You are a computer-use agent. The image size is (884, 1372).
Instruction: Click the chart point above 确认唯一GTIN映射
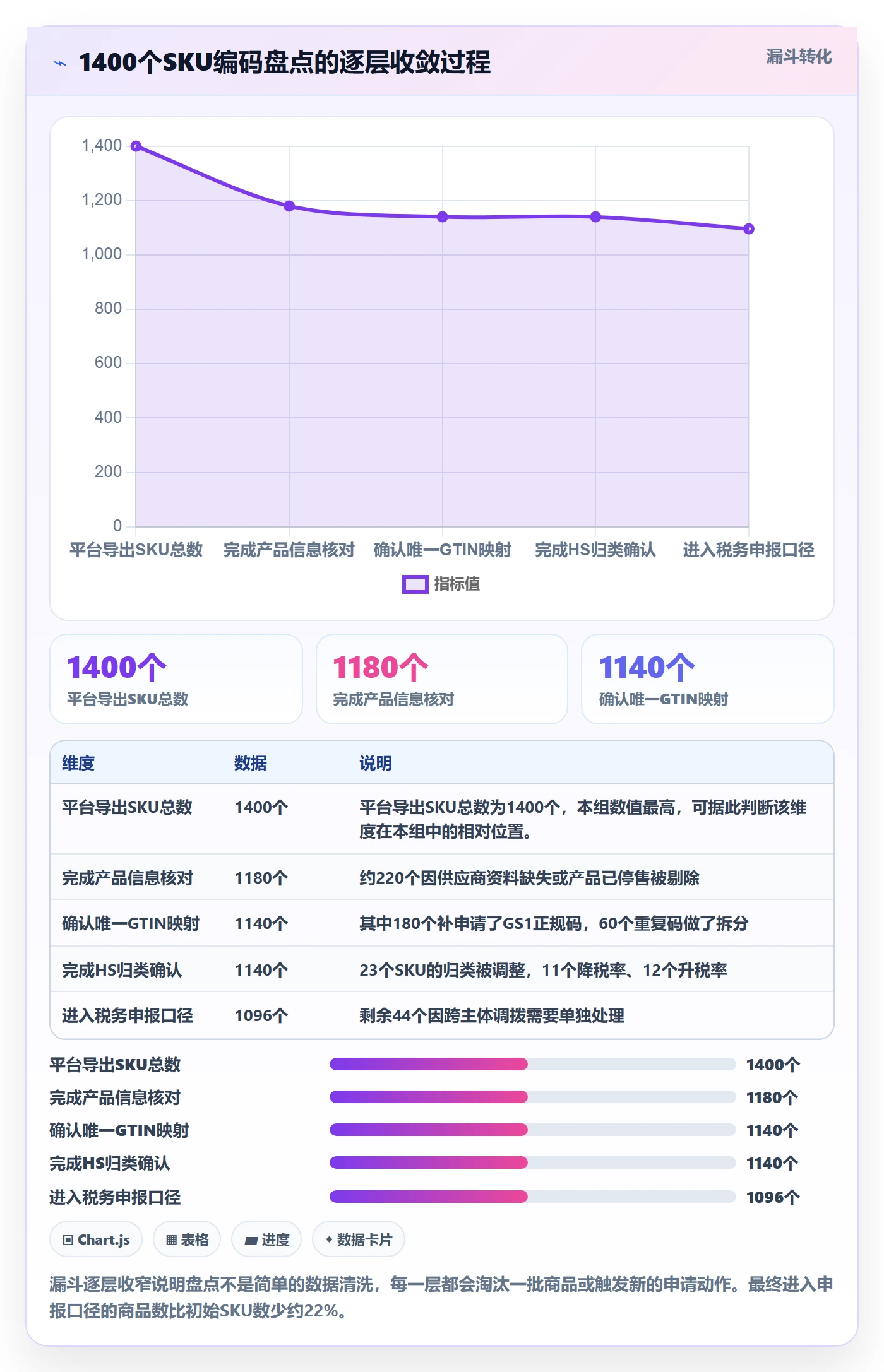point(443,216)
